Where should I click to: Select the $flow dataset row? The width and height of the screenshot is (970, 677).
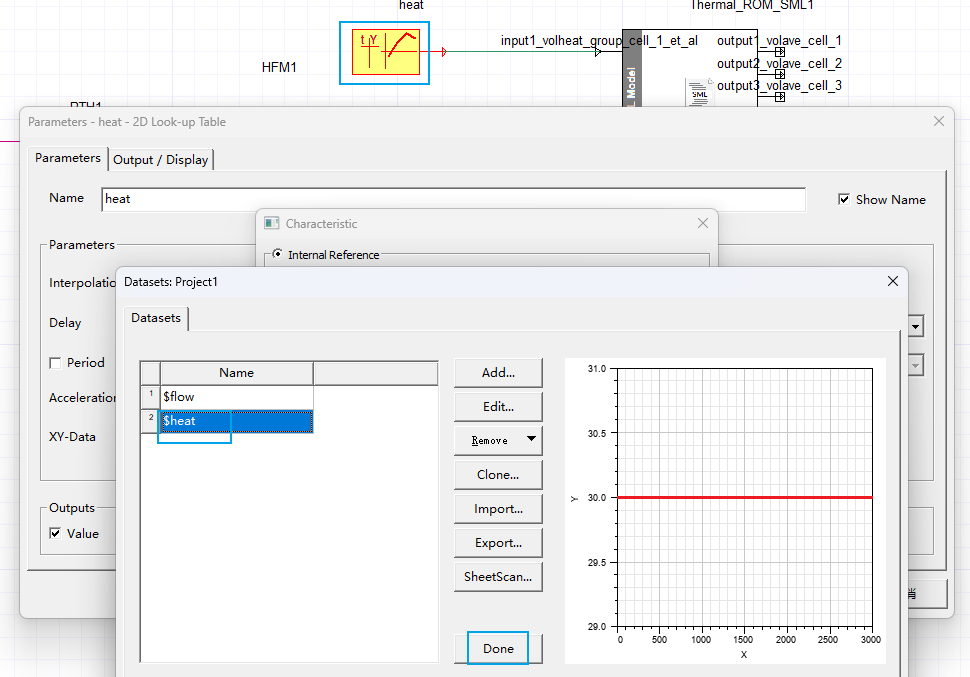(236, 397)
